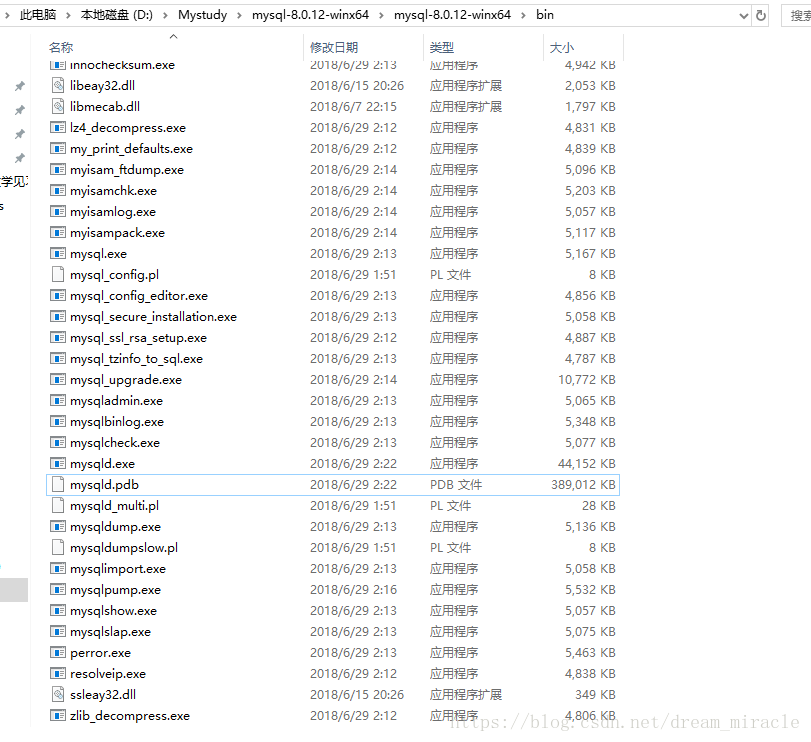Click the search box at top right
811x742 pixels.
[x=797, y=16]
